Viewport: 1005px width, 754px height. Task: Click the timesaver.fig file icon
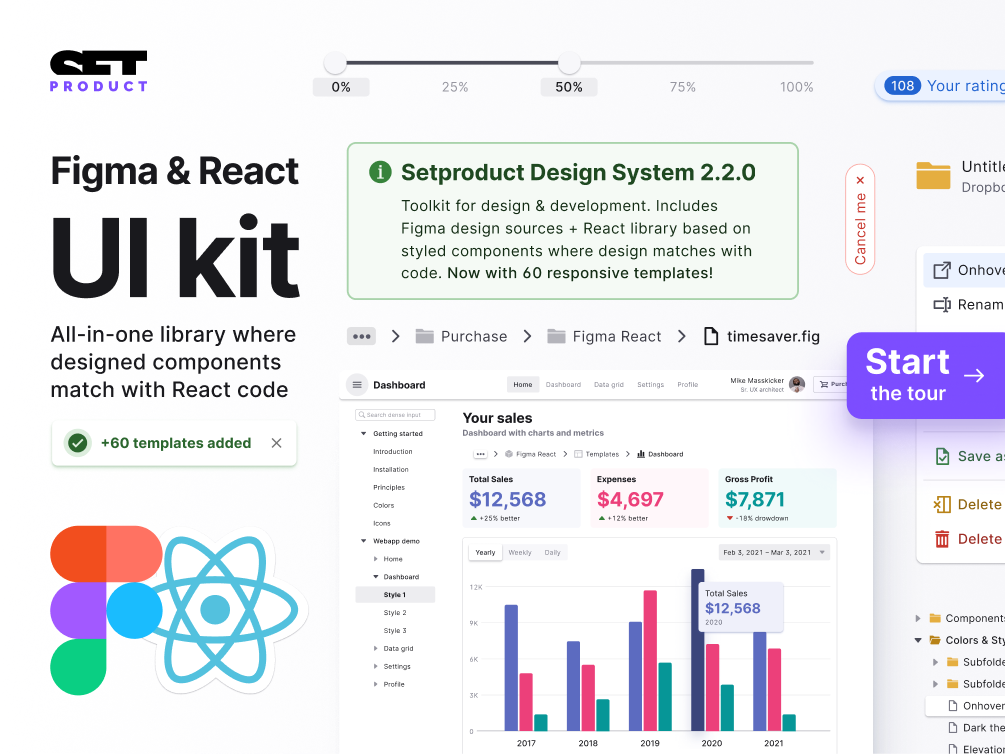(711, 337)
